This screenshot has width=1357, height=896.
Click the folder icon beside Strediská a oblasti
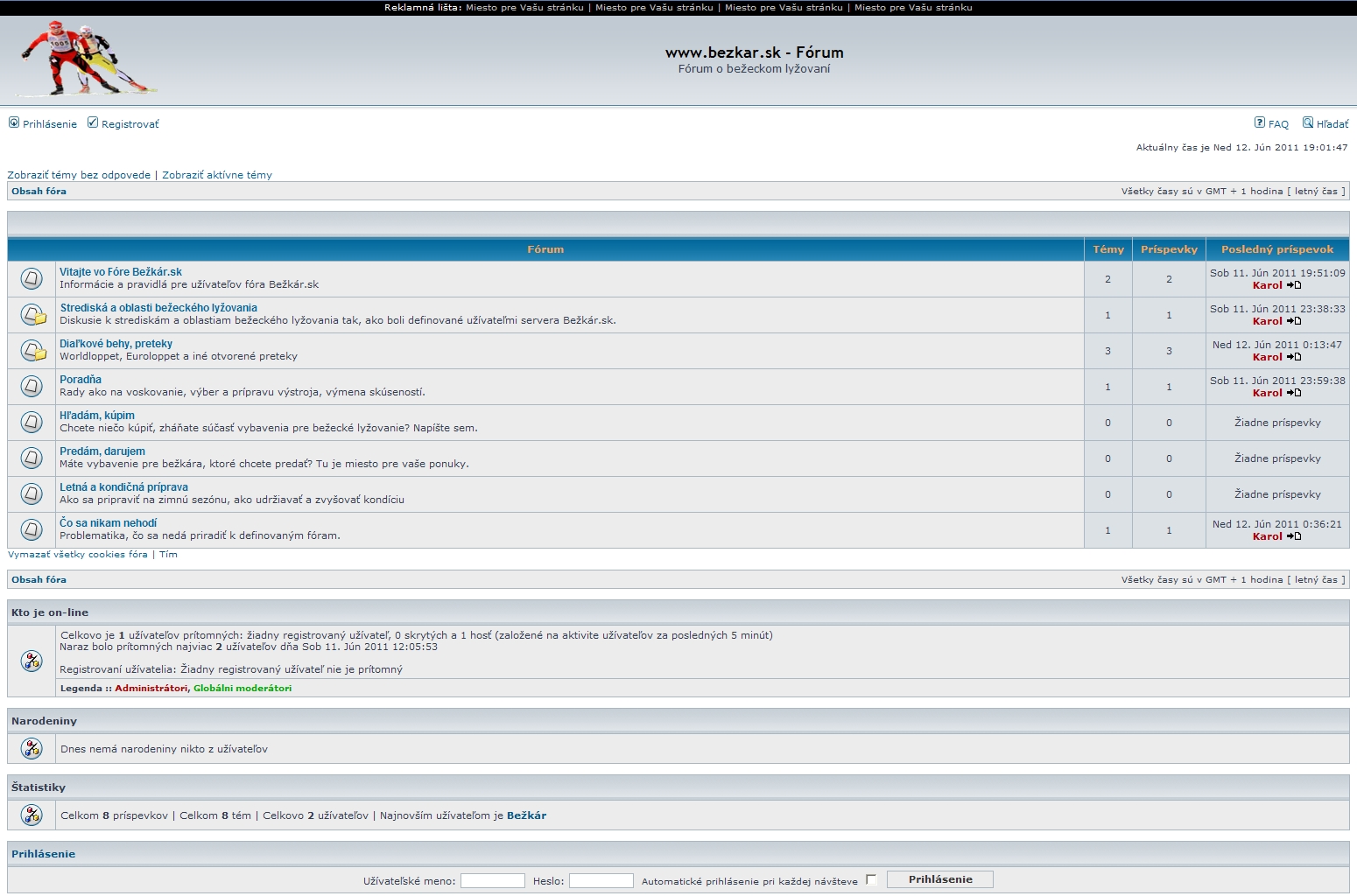[32, 315]
